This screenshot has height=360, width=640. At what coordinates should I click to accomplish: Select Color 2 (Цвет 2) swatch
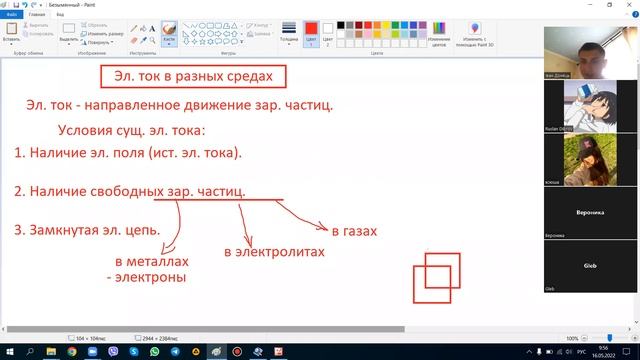coord(328,33)
